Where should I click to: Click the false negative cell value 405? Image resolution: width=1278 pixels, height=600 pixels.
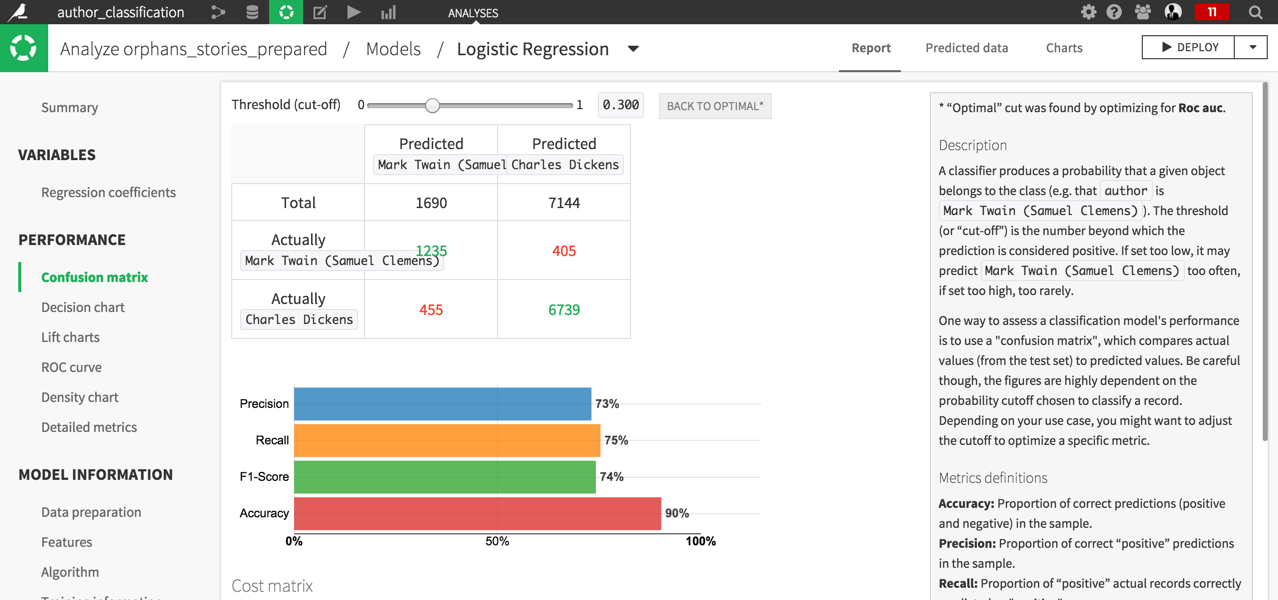564,251
